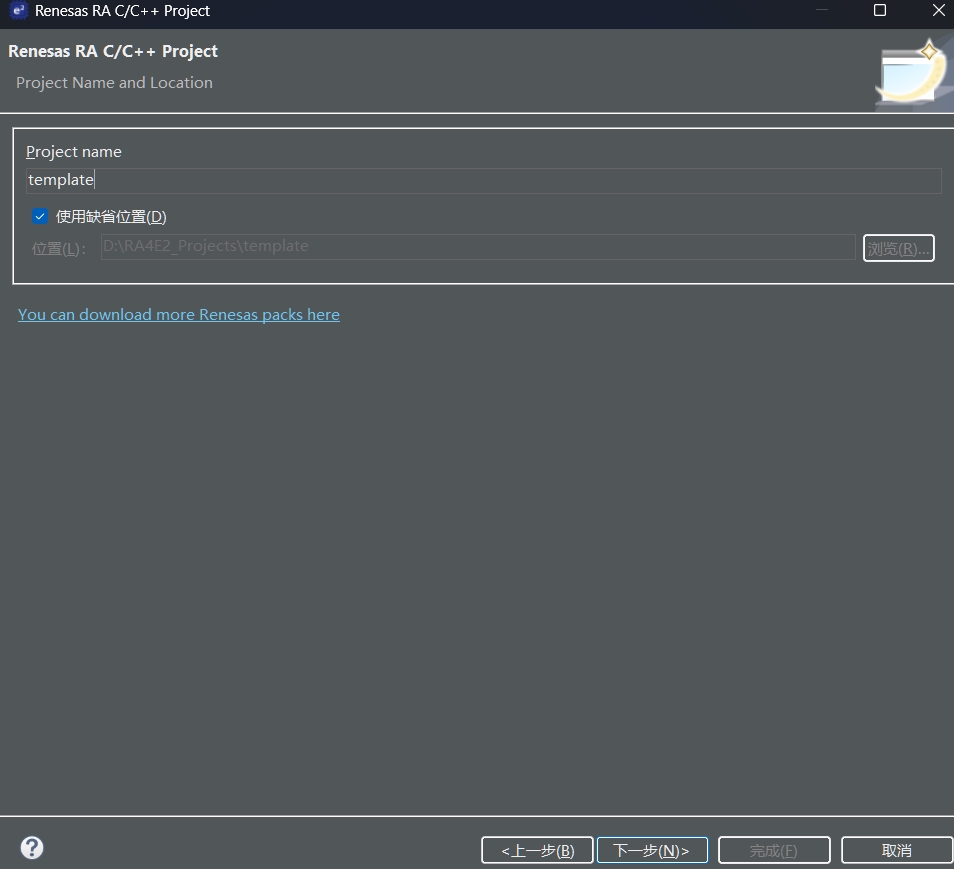Image resolution: width=954 pixels, height=869 pixels.
Task: Click the 使用缺省位置(D) label text
Action: (111, 216)
